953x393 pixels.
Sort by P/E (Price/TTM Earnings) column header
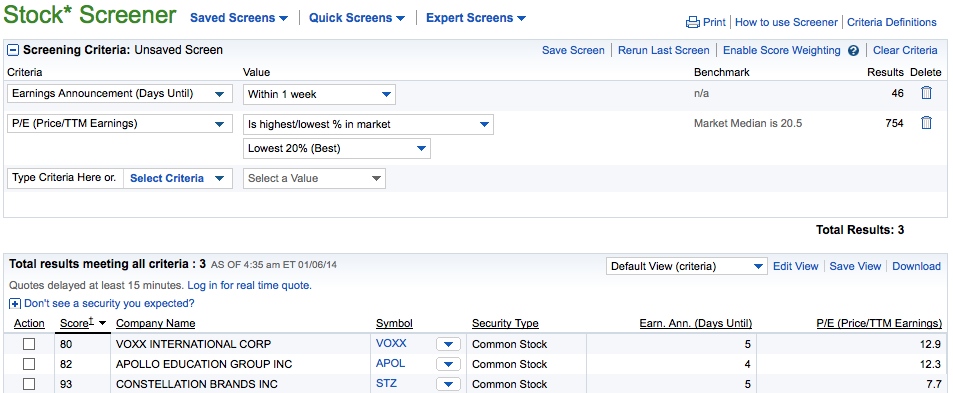[x=879, y=323]
